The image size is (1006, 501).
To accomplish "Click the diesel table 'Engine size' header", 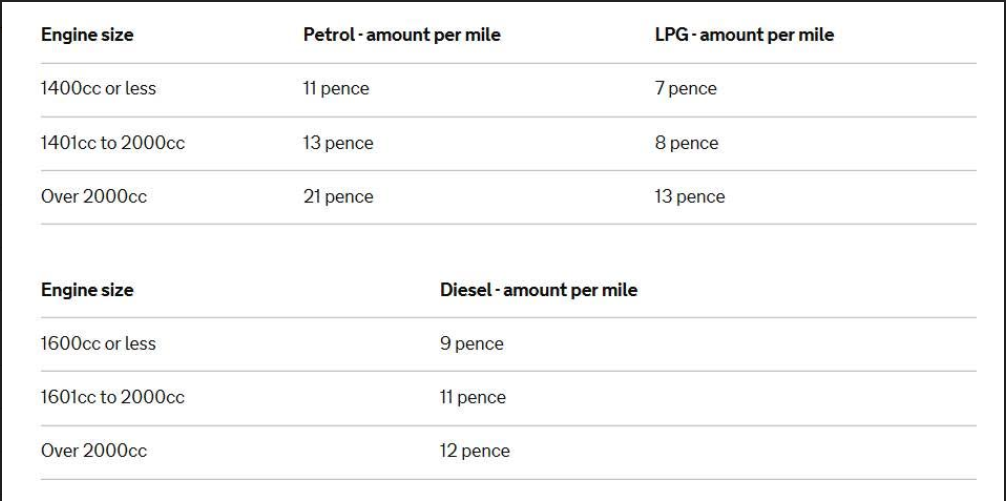I will (87, 290).
